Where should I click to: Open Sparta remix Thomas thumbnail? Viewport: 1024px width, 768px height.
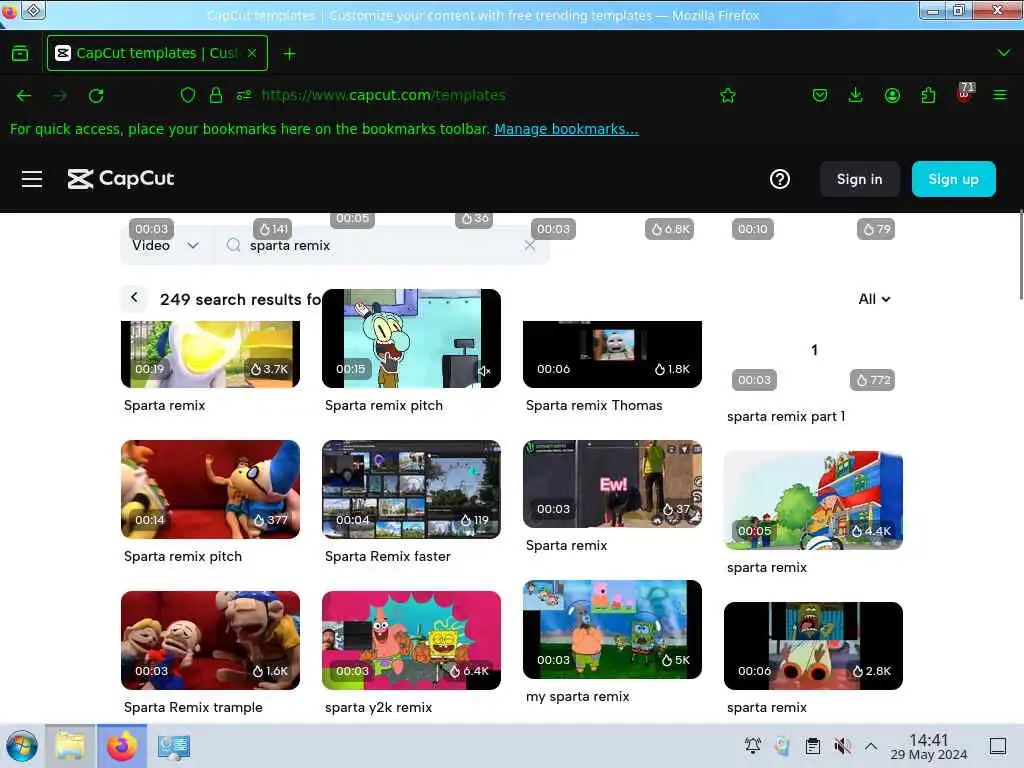coord(612,354)
